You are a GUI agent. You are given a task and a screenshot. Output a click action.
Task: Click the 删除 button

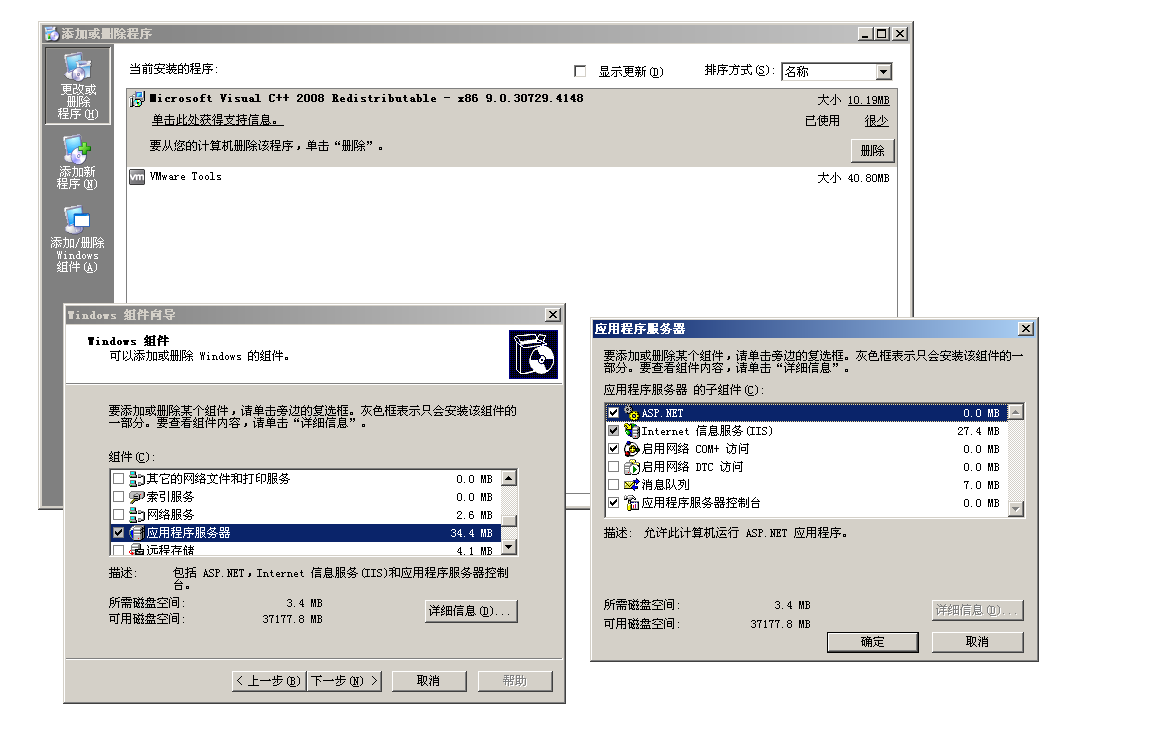873,151
